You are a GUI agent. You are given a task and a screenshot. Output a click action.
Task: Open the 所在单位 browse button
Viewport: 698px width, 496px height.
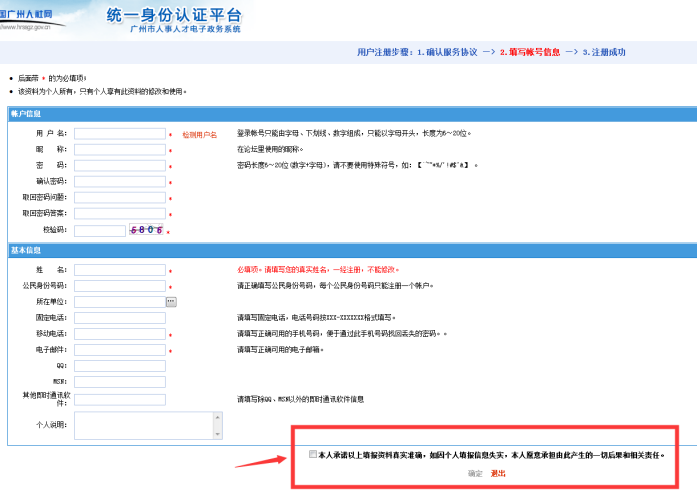(171, 302)
